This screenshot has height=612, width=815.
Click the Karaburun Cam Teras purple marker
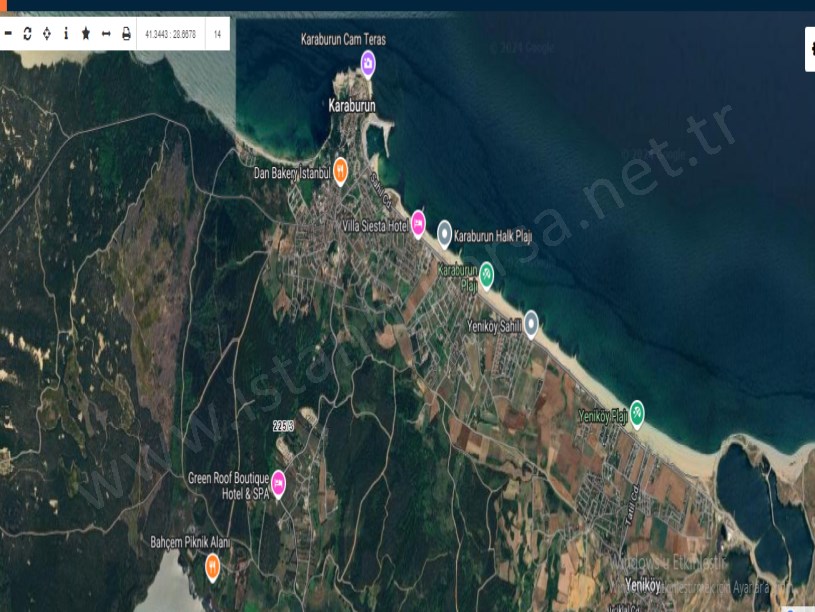(368, 65)
